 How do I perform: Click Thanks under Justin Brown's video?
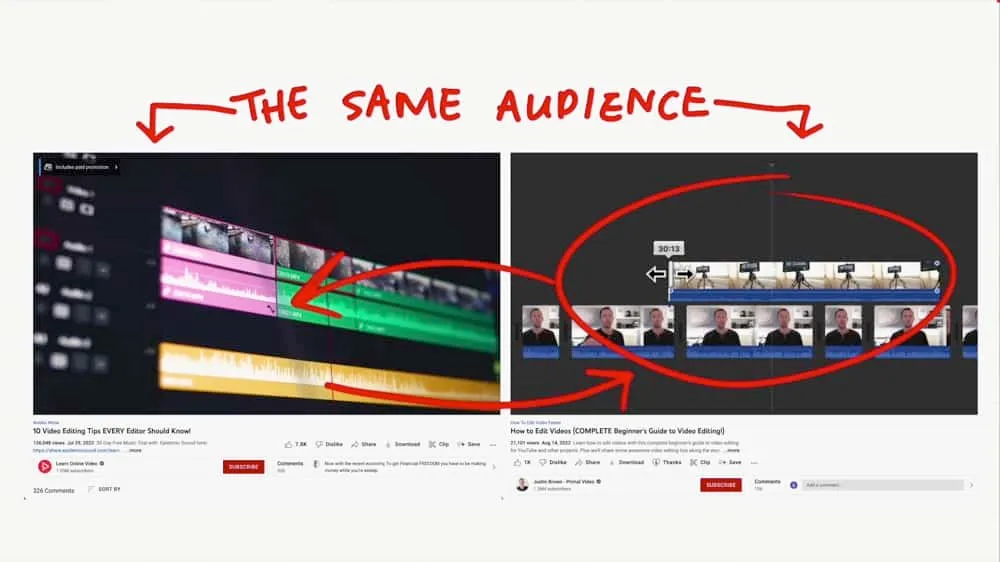pyautogui.click(x=666, y=463)
